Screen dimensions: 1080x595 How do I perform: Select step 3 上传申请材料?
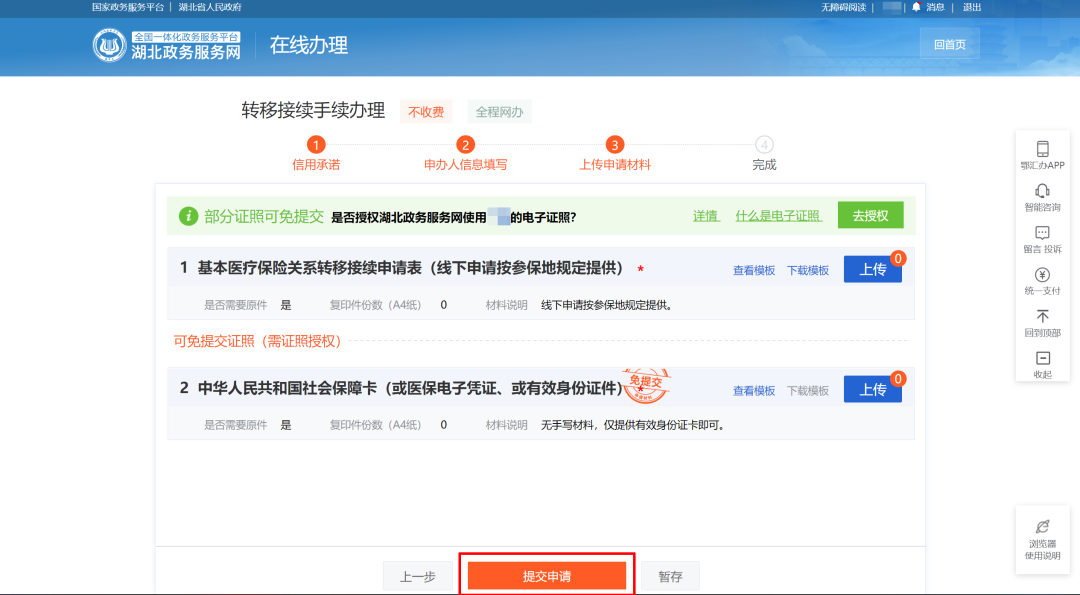click(x=615, y=145)
